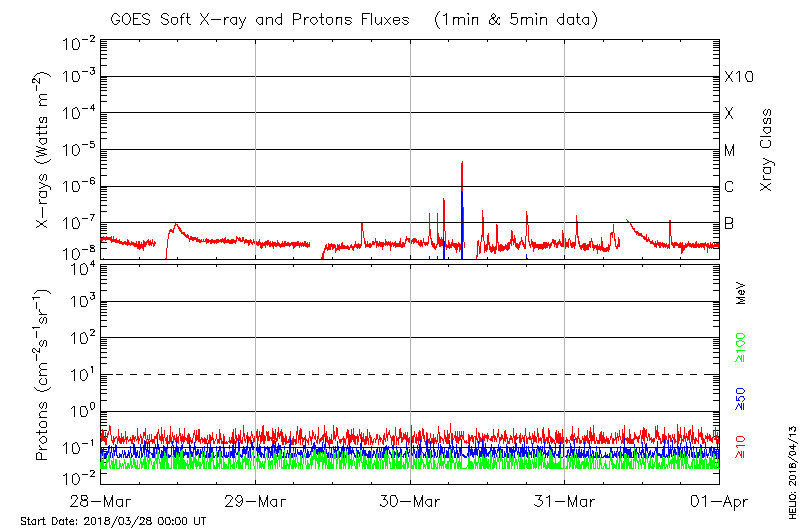Click the 30-Mar date tick label
Screen dimensions: 800x530
(410, 500)
